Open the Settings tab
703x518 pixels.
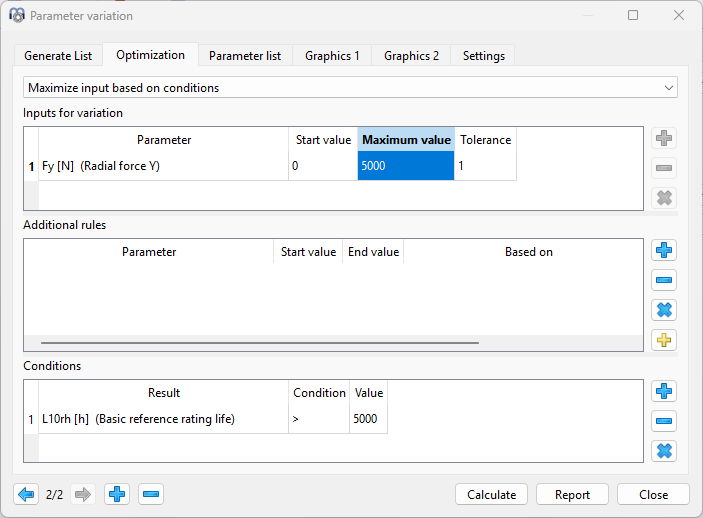pyautogui.click(x=483, y=56)
